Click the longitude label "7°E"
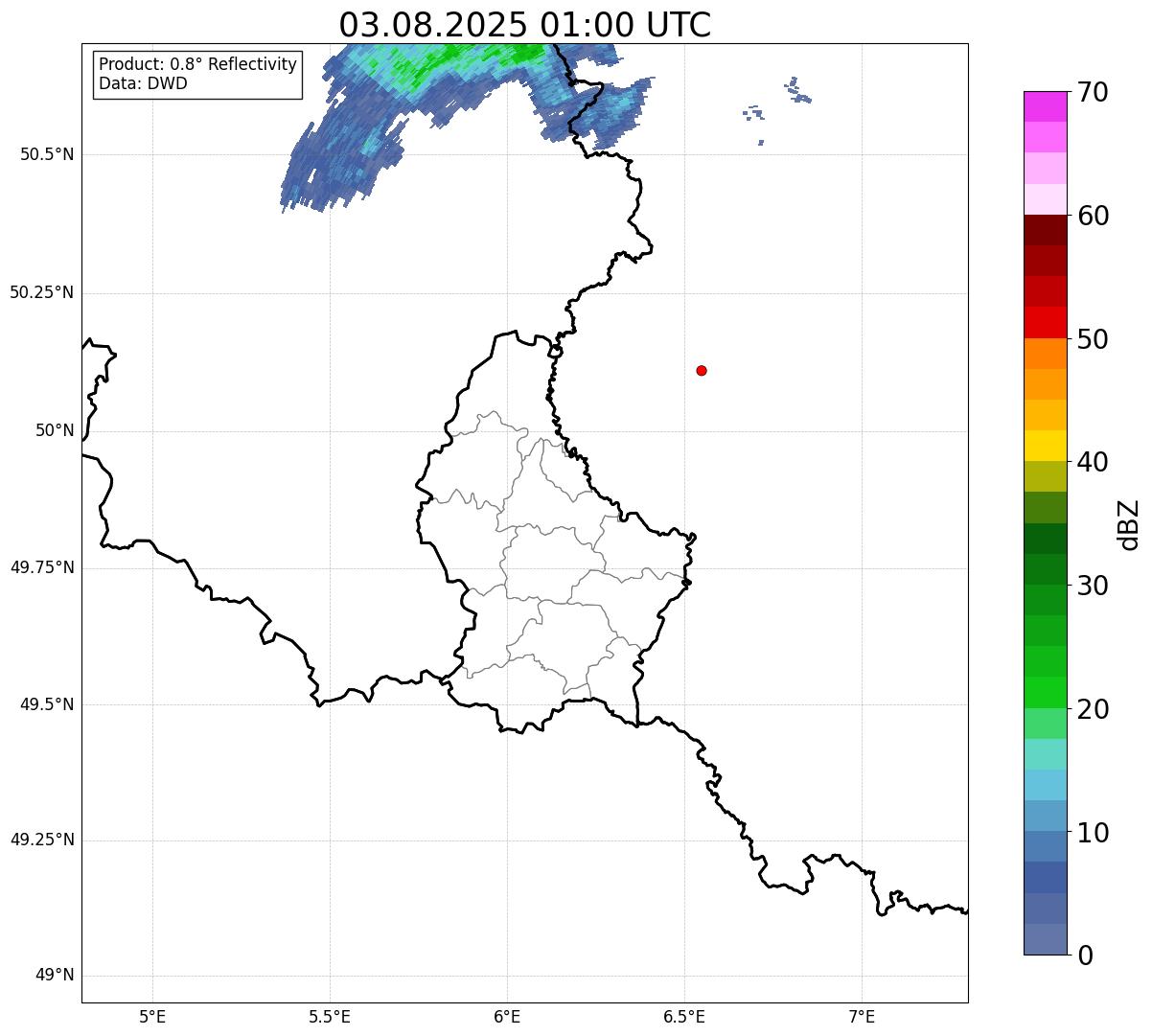Viewport: 1152px width, 1036px height. pyautogui.click(x=862, y=1016)
